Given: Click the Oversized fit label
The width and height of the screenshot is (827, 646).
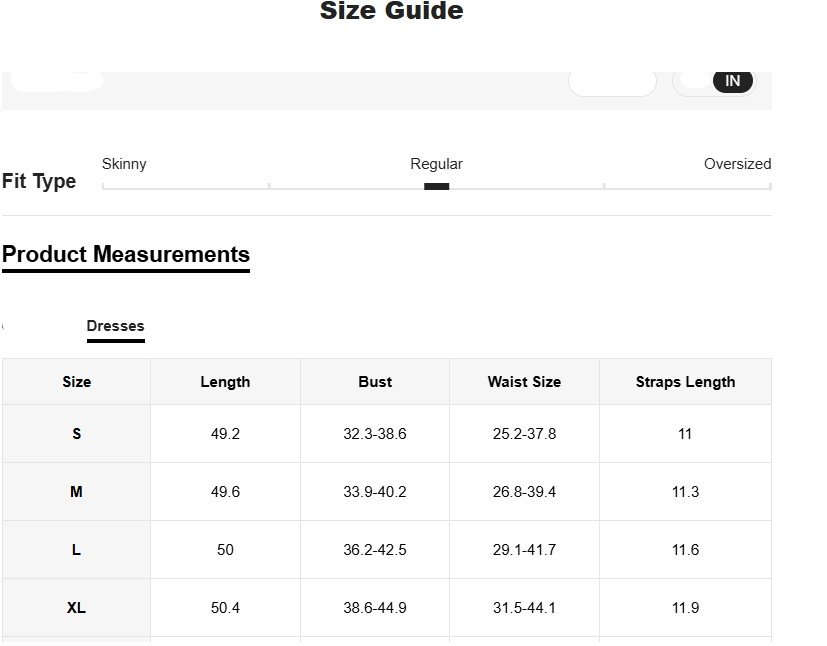Looking at the screenshot, I should pyautogui.click(x=737, y=164).
